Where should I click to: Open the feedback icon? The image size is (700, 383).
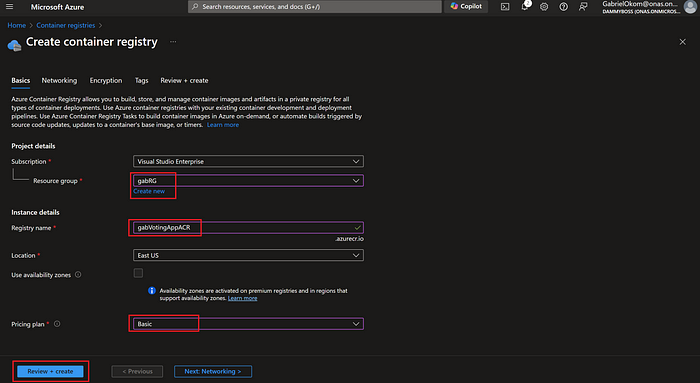pos(583,7)
